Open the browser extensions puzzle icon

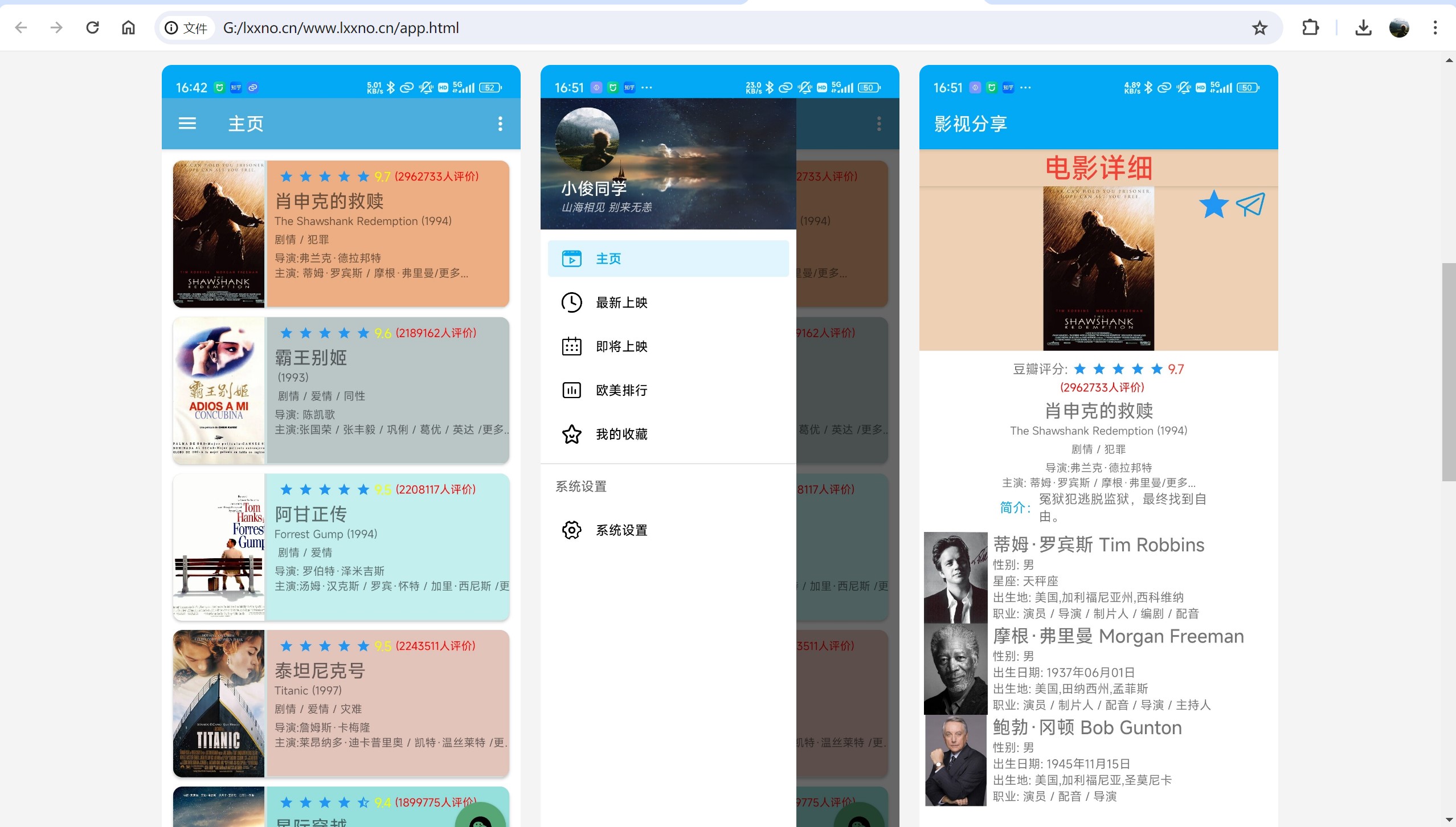click(x=1310, y=27)
